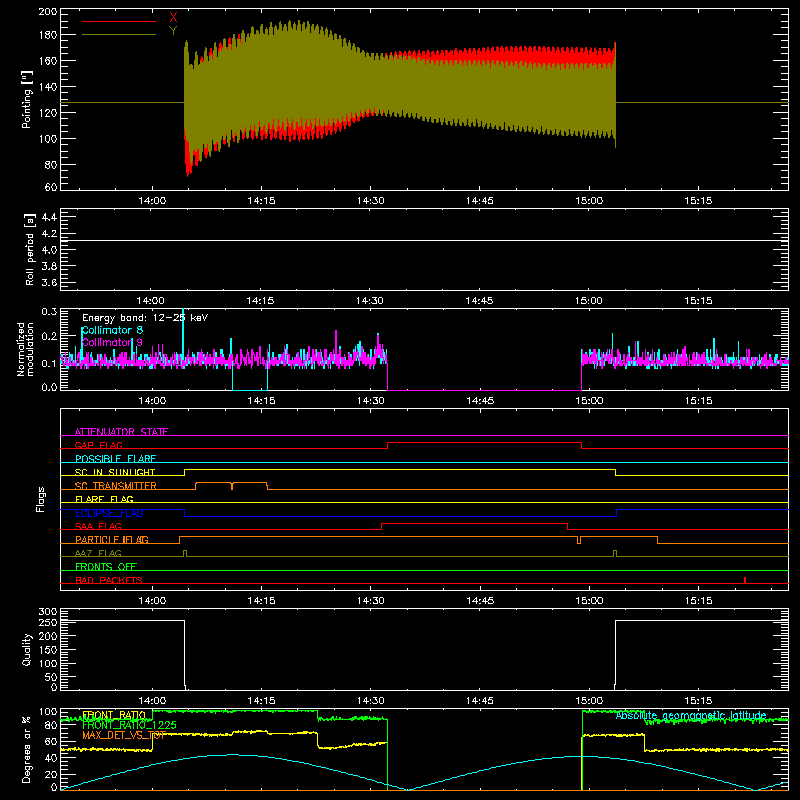Click the 'Pointing' y-axis title
This screenshot has height=800, width=800.
click(27, 99)
